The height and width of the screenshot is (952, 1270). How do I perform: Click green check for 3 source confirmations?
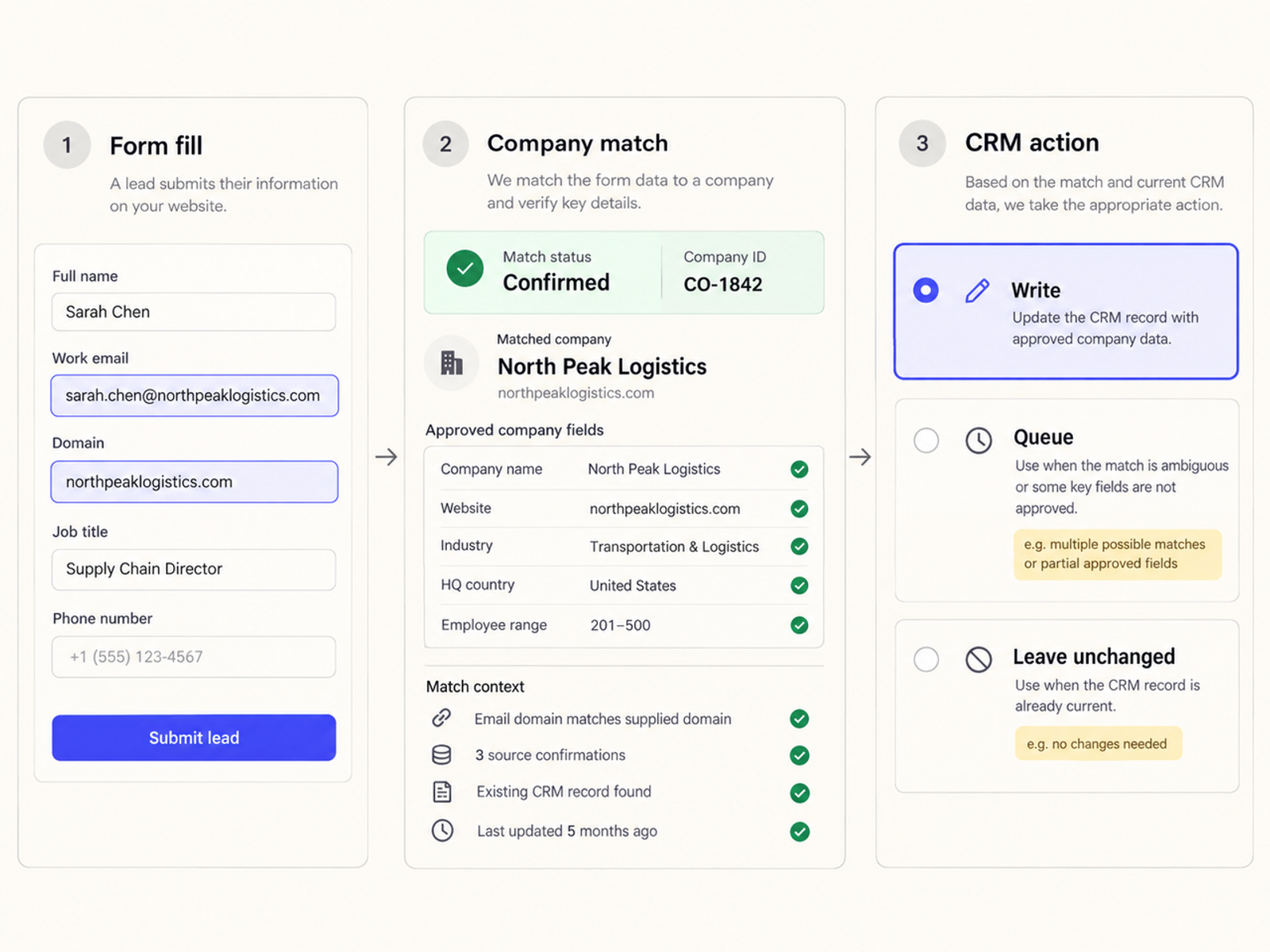799,755
